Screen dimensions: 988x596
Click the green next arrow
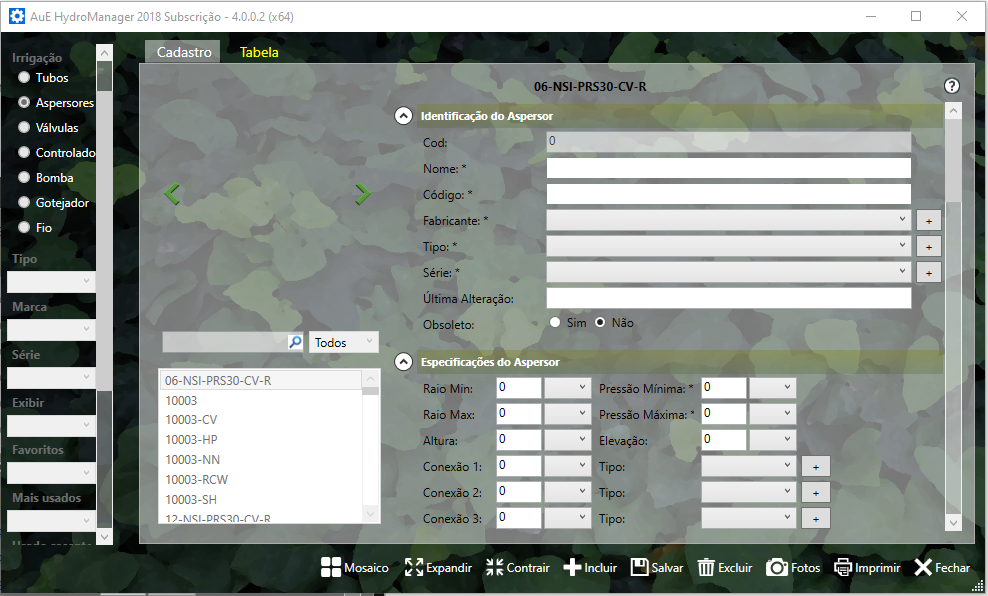coord(362,194)
